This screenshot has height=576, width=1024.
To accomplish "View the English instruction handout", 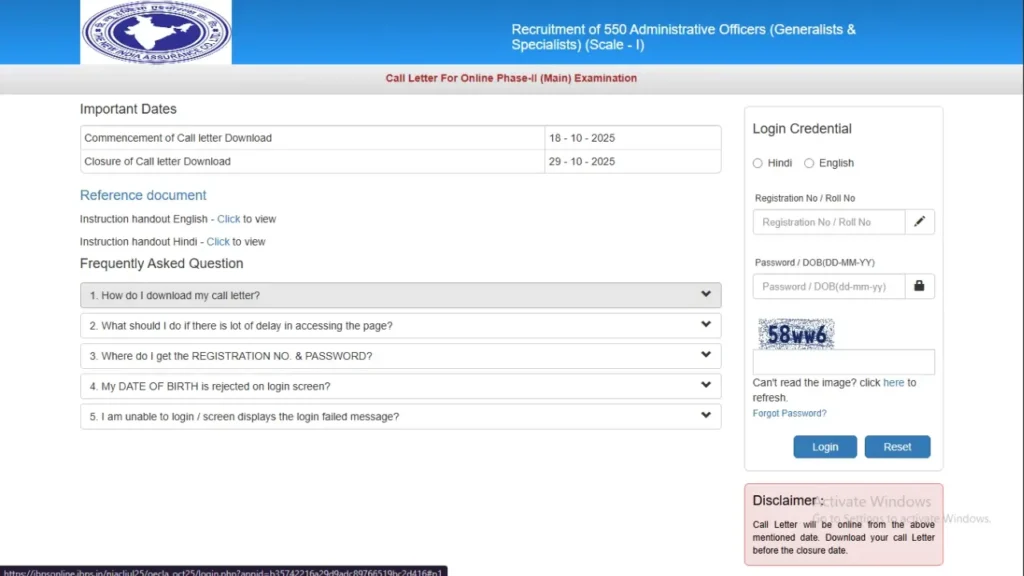I will click(228, 218).
